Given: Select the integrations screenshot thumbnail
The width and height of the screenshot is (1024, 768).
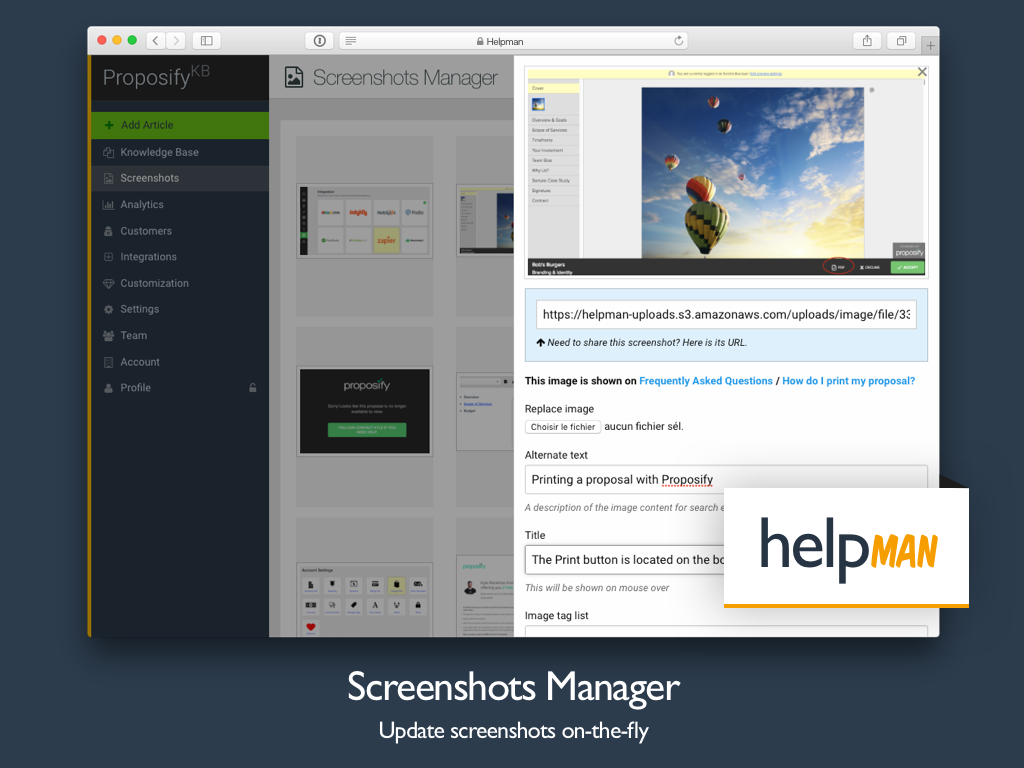Looking at the screenshot, I should (x=364, y=221).
